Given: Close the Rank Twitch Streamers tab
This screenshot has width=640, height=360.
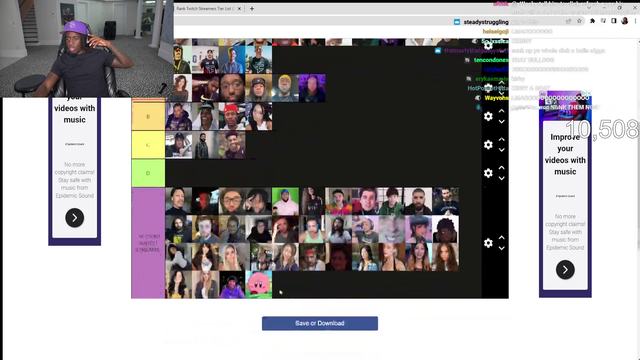Looking at the screenshot, I should (x=239, y=9).
